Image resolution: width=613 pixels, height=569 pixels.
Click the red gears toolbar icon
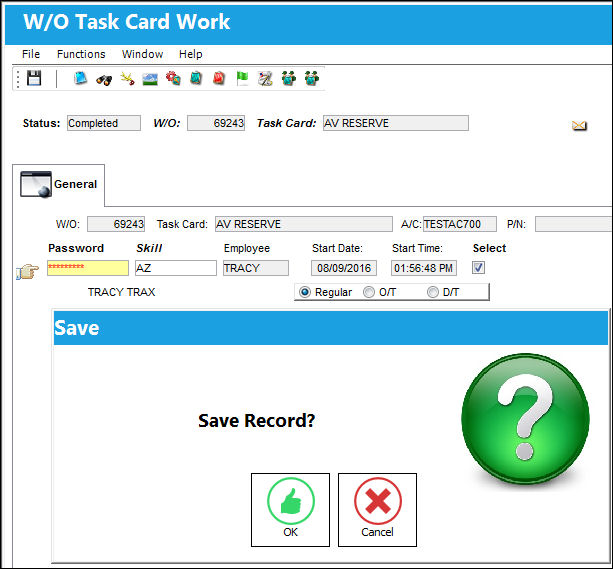[x=173, y=79]
